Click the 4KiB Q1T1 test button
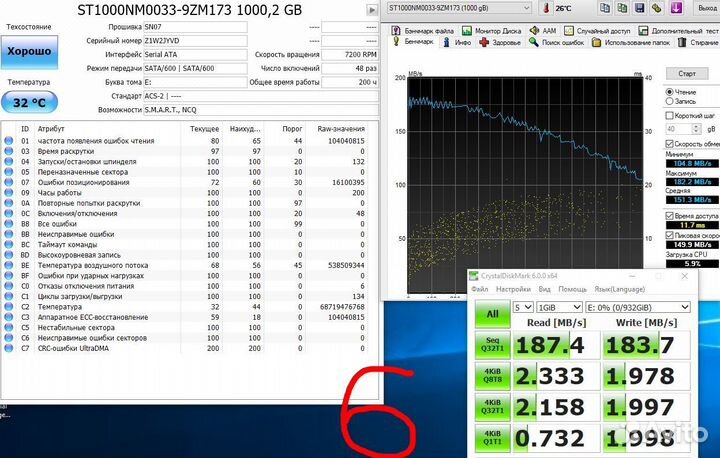 pos(492,438)
